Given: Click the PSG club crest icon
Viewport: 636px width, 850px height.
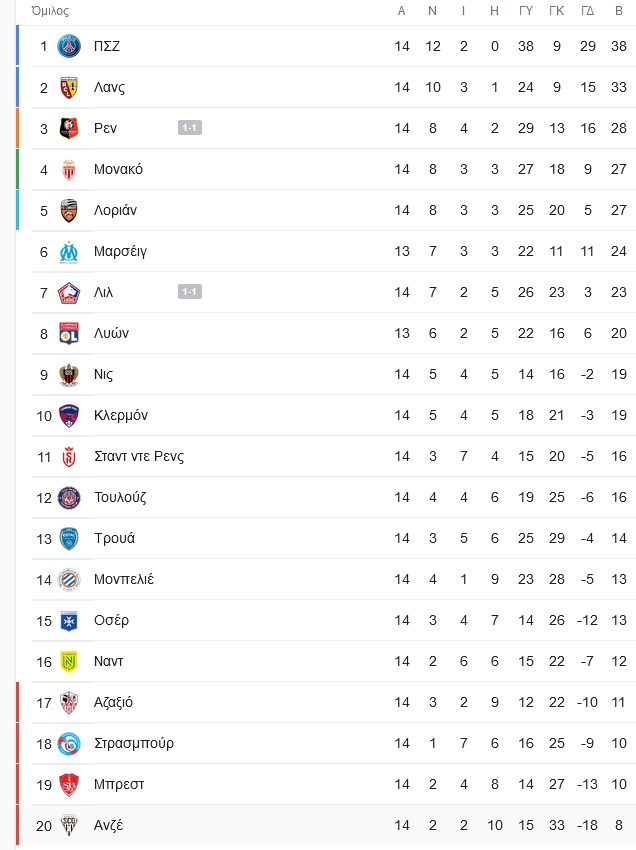Looking at the screenshot, I should 69,47.
